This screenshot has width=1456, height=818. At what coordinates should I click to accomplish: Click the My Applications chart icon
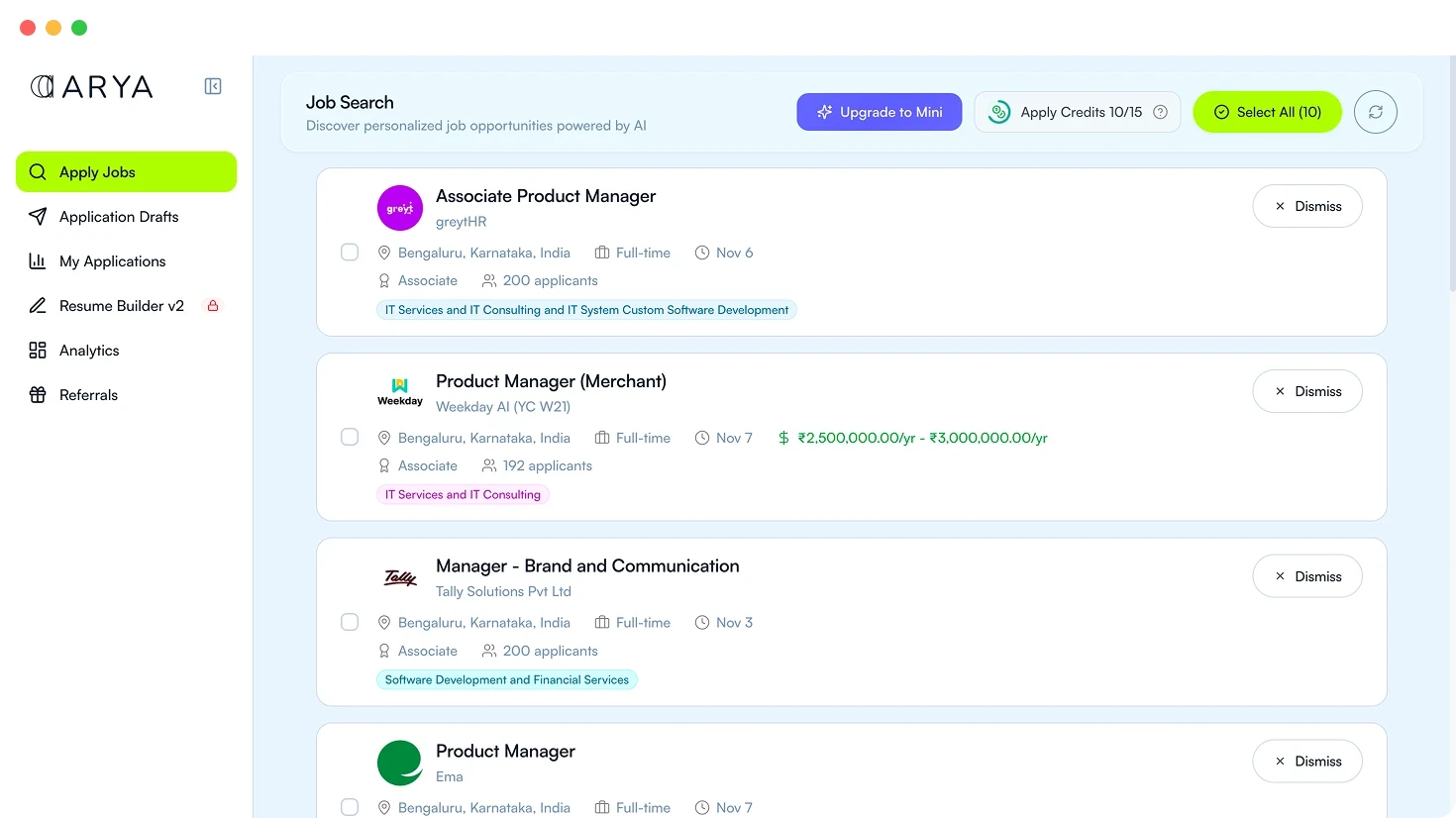click(38, 260)
